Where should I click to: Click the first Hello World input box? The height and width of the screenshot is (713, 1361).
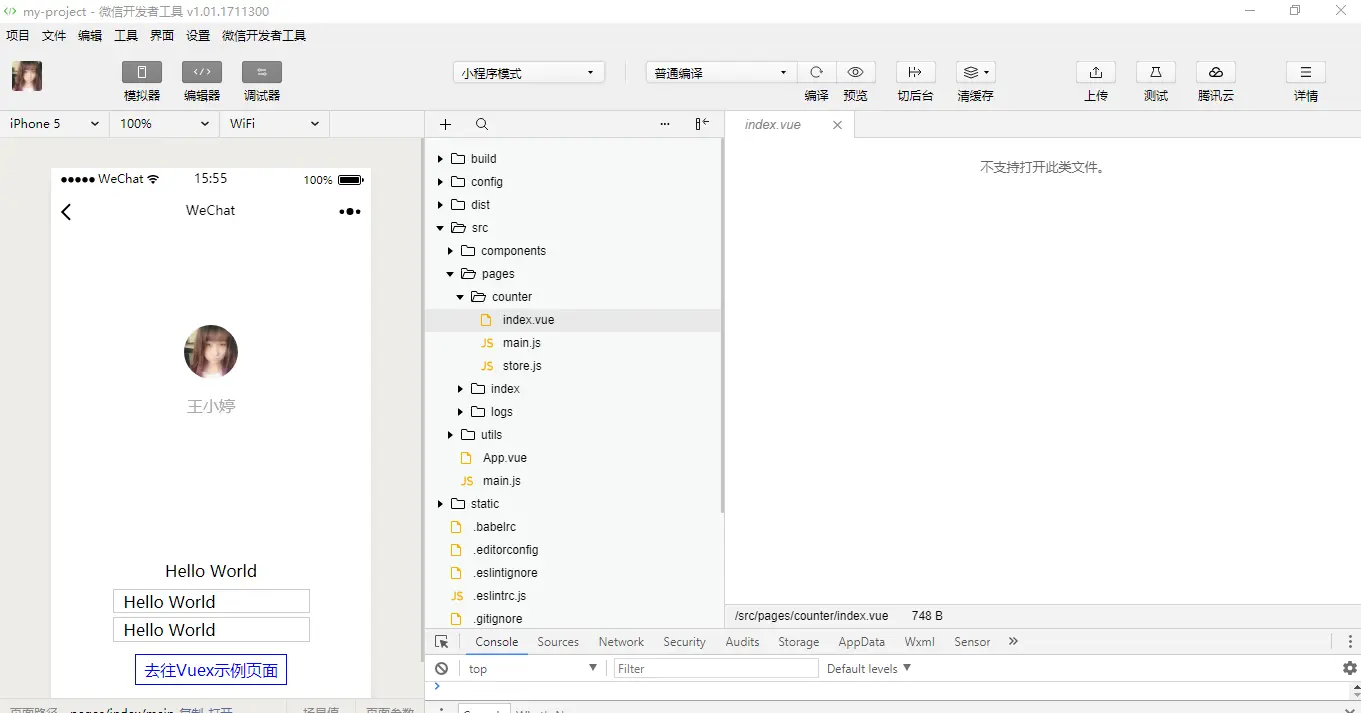click(211, 601)
